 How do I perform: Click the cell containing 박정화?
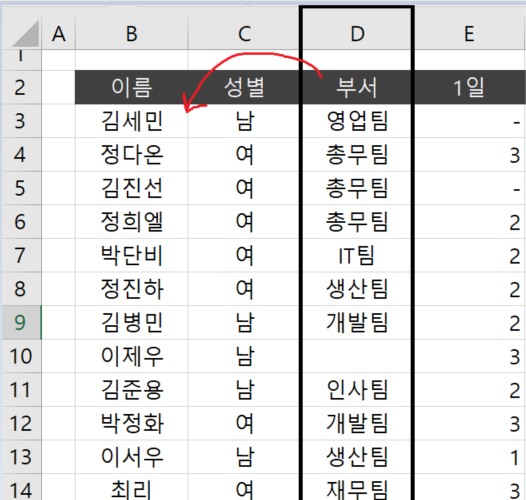(x=132, y=423)
